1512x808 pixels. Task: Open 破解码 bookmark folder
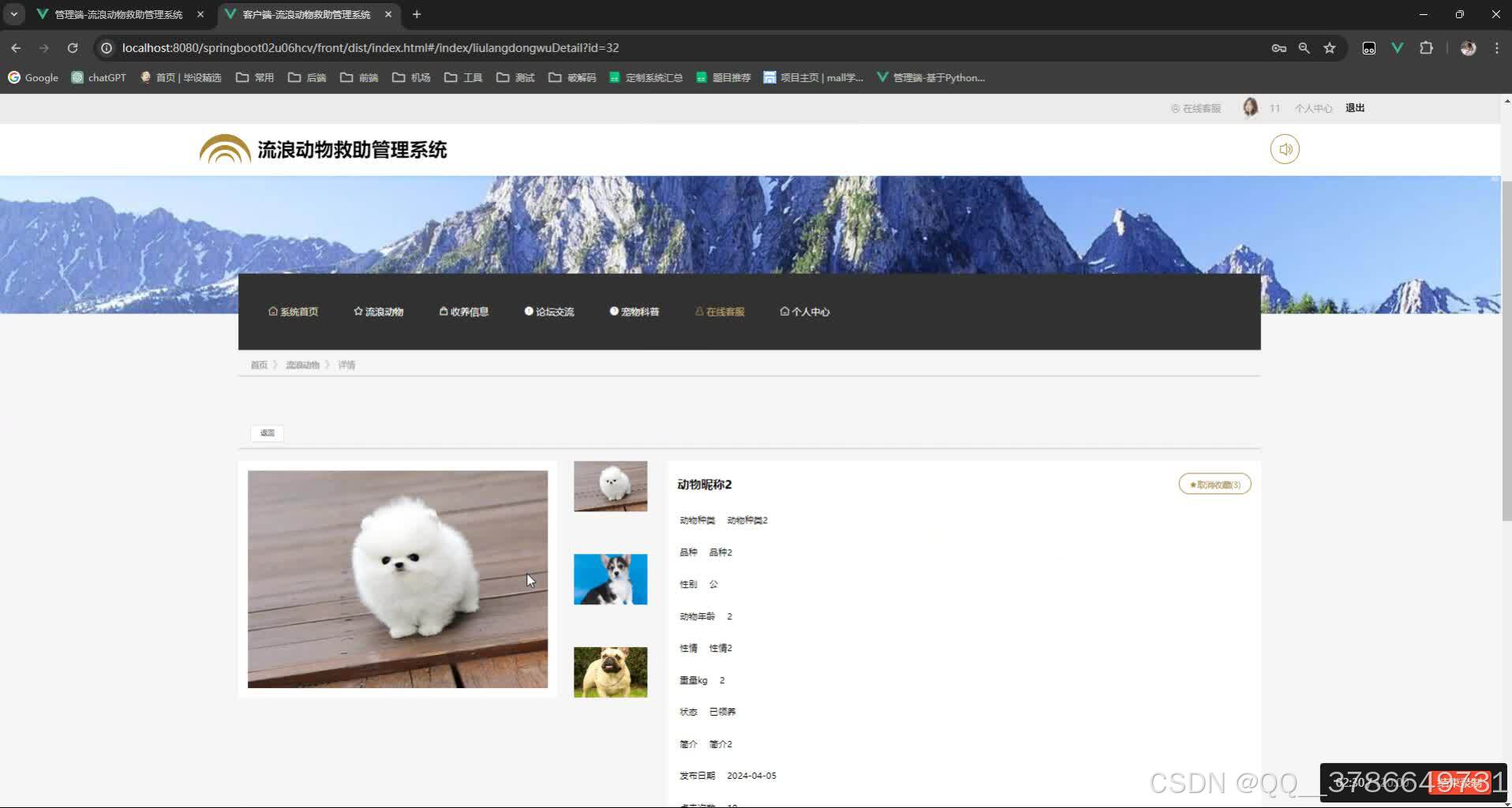[x=572, y=77]
